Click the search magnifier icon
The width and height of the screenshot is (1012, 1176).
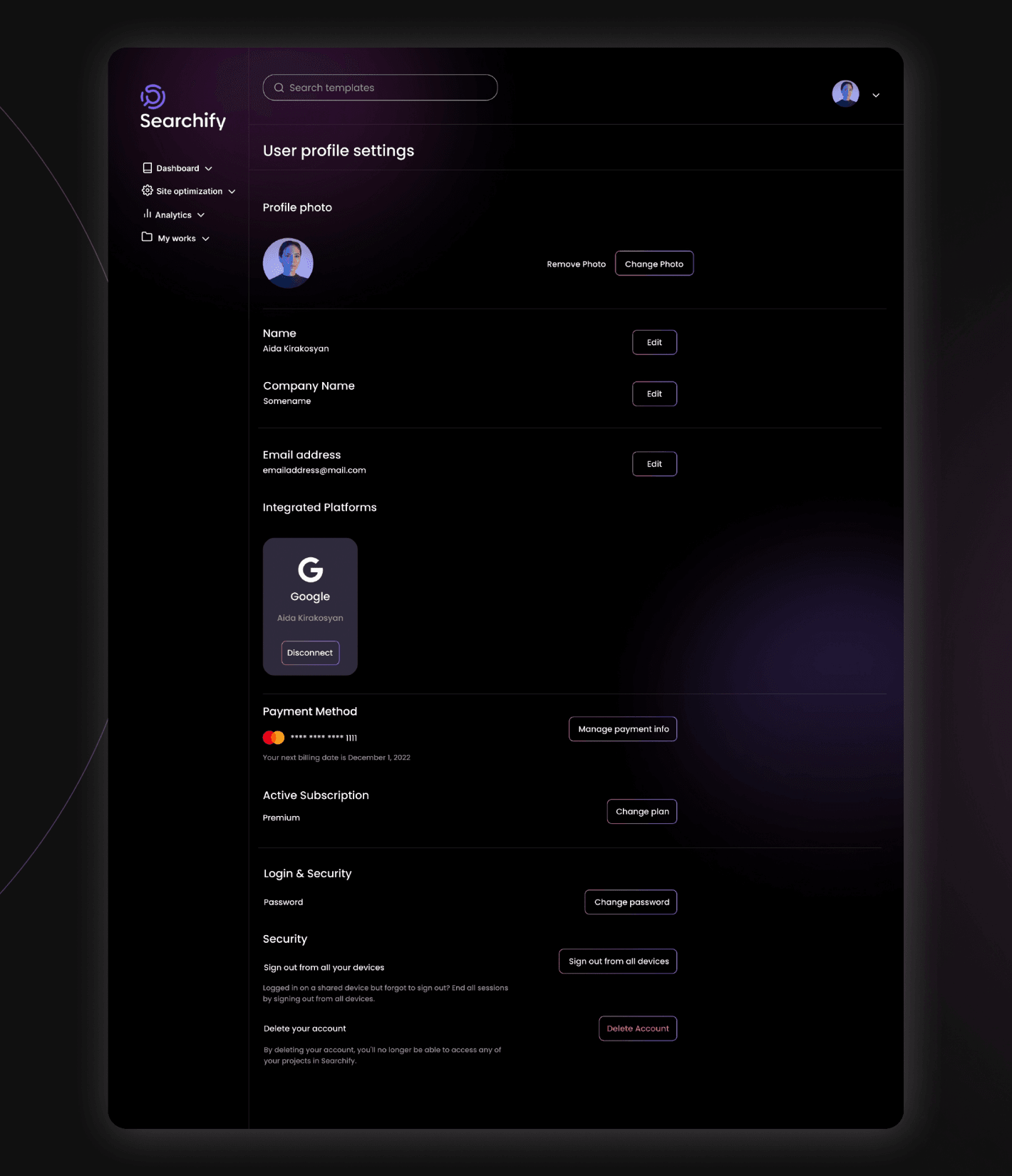pos(279,88)
